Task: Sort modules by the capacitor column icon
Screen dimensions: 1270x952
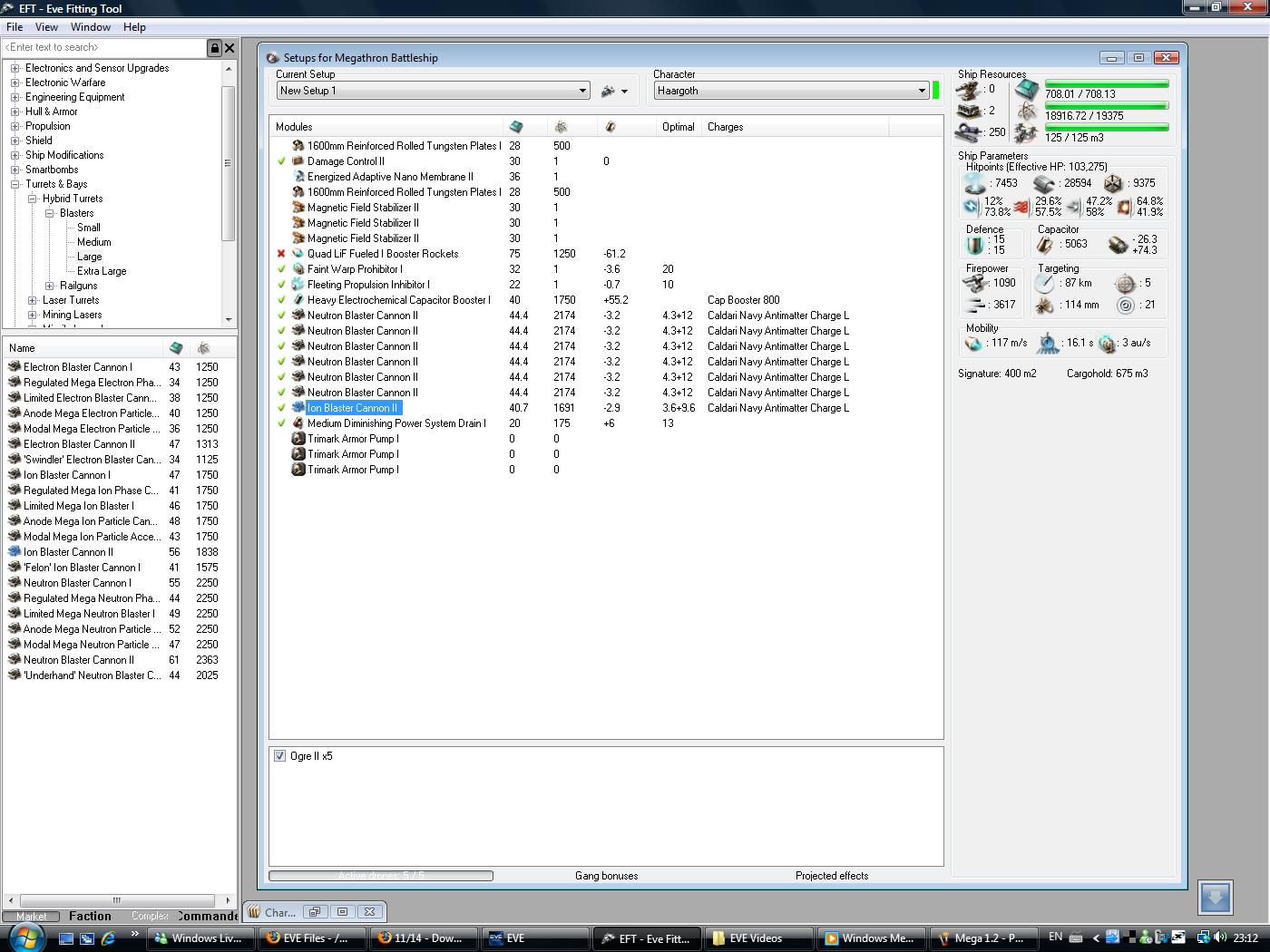Action: (610, 127)
